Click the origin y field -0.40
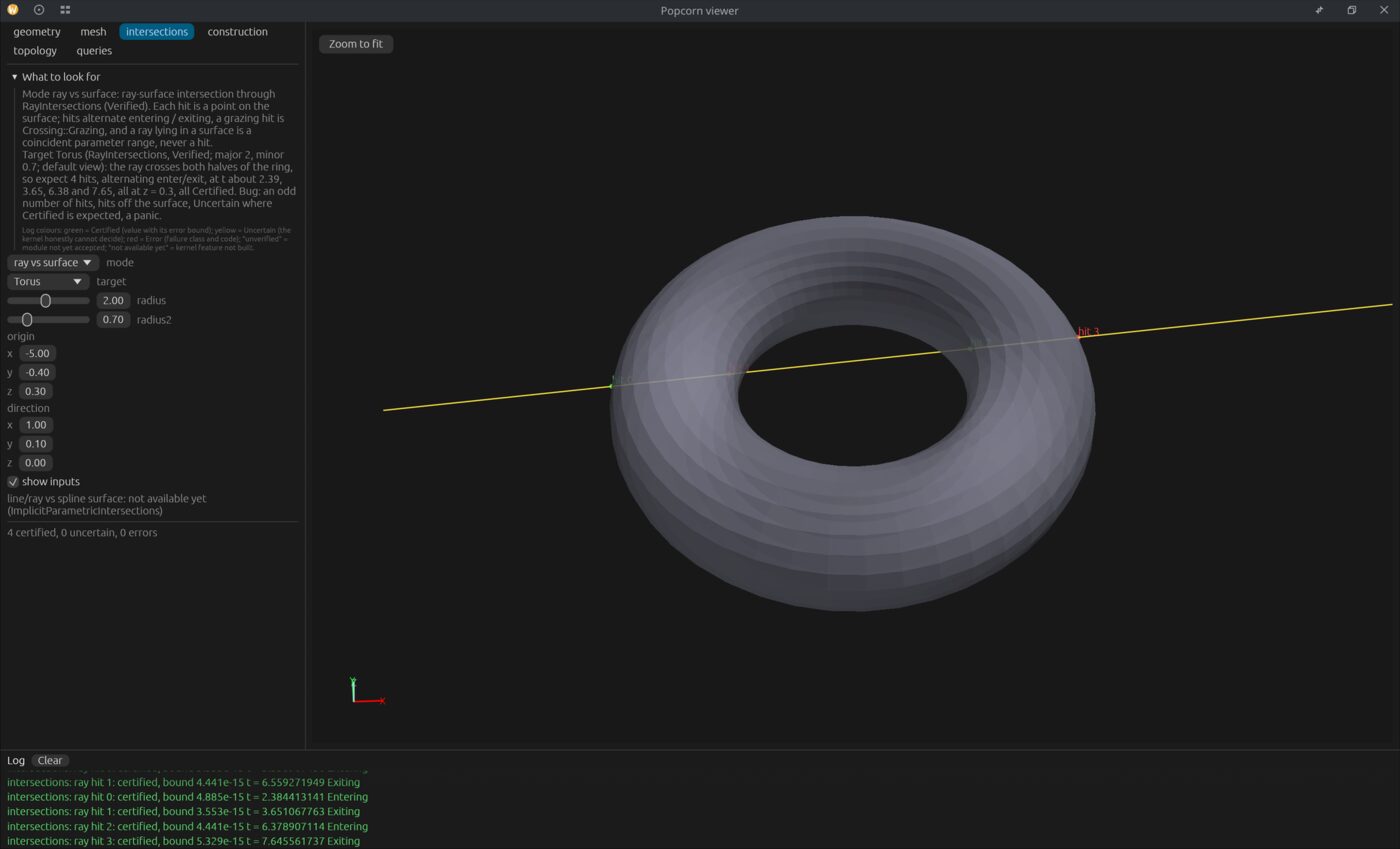1400x849 pixels. (37, 373)
